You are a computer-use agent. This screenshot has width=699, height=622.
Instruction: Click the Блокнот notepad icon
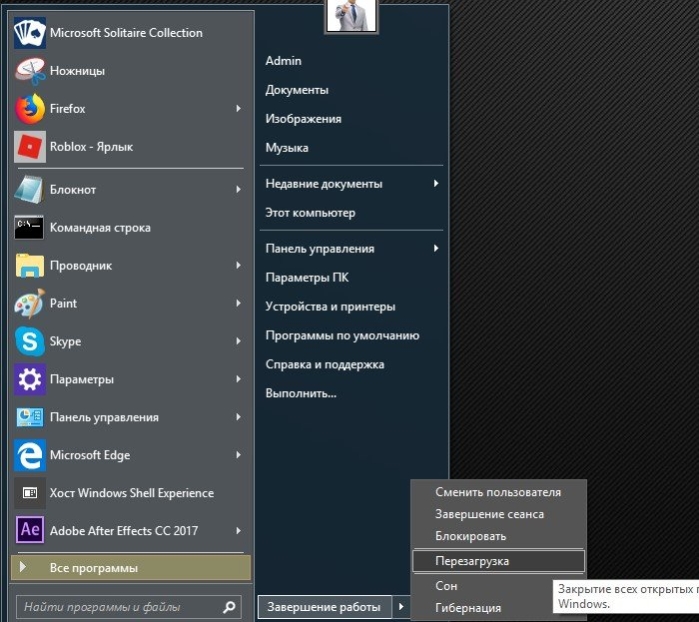coord(29,189)
